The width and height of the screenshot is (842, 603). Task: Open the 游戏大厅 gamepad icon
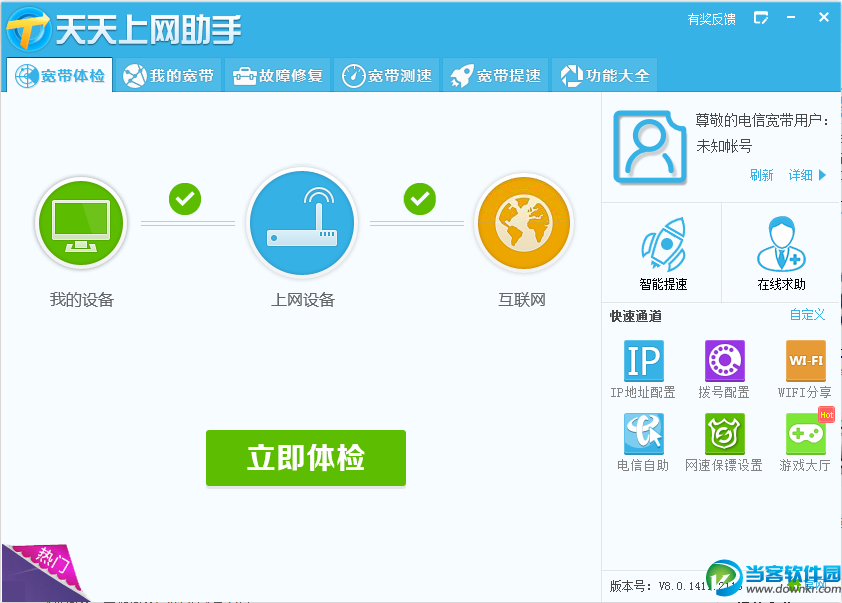[x=805, y=434]
